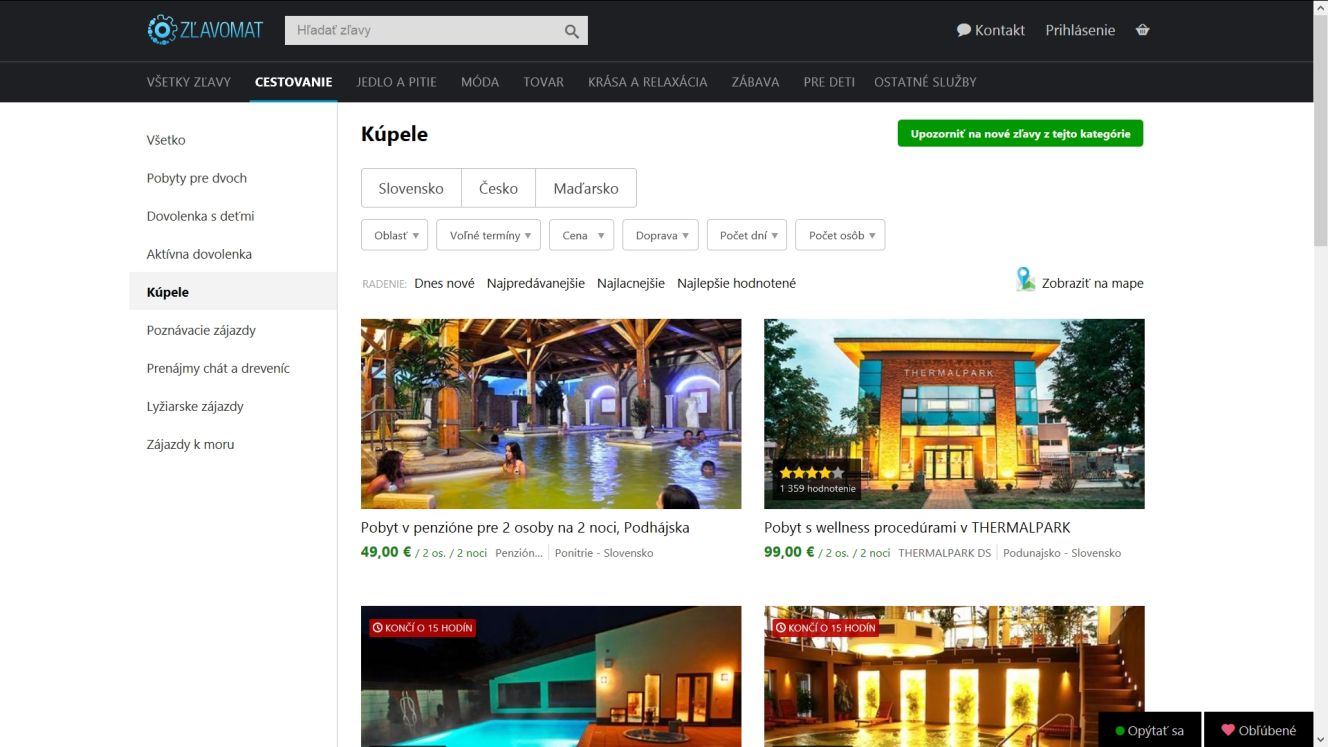Click 'THERMALPARK DS' provider text
This screenshot has height=747, width=1328.
coord(945,553)
